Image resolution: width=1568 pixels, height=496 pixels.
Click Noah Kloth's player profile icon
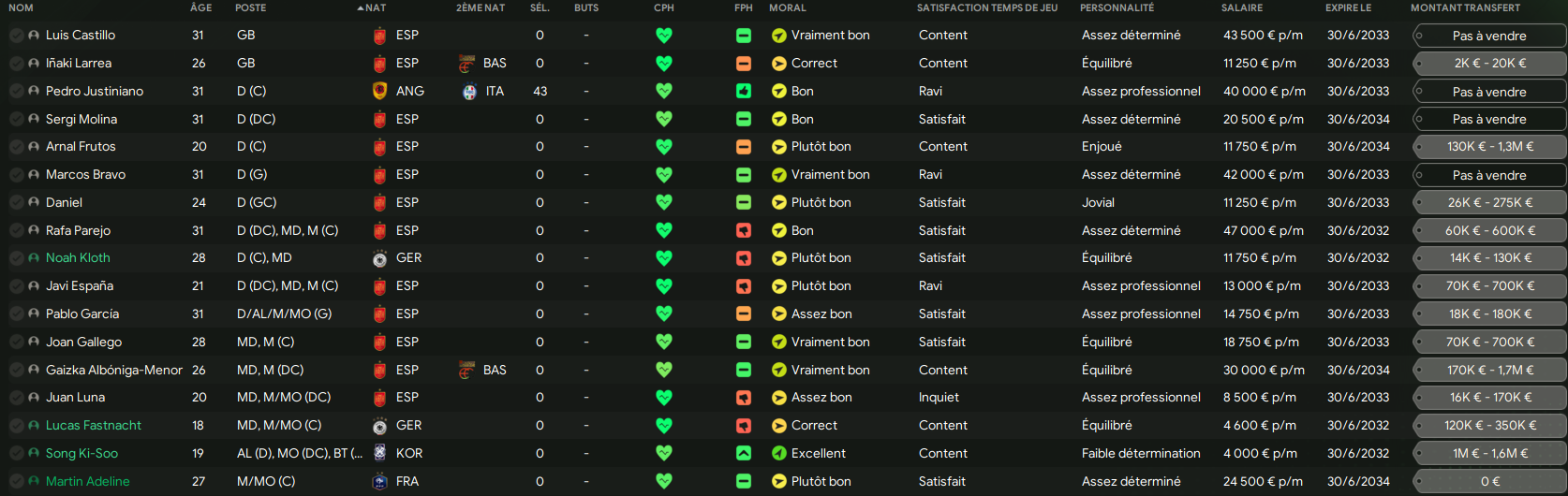tap(34, 258)
